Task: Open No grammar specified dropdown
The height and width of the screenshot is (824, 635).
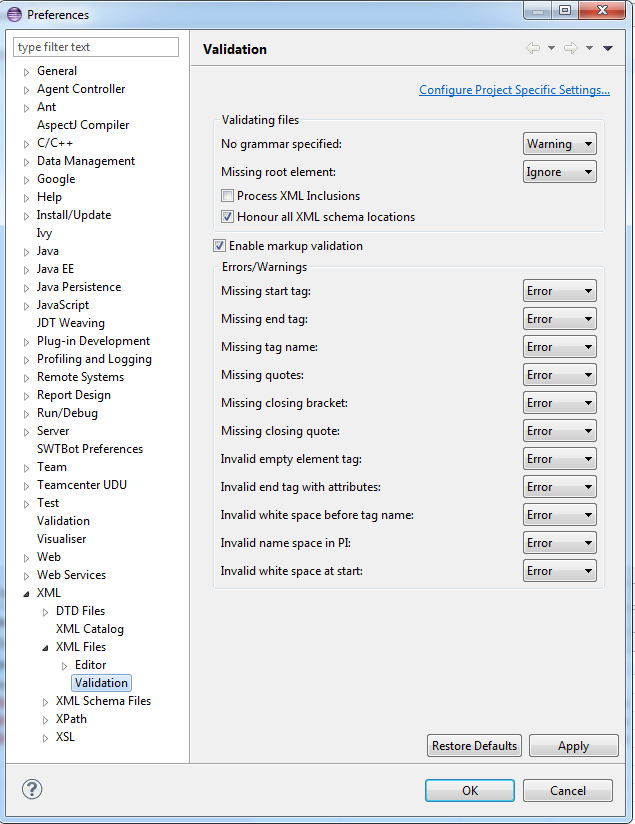Action: (x=559, y=143)
